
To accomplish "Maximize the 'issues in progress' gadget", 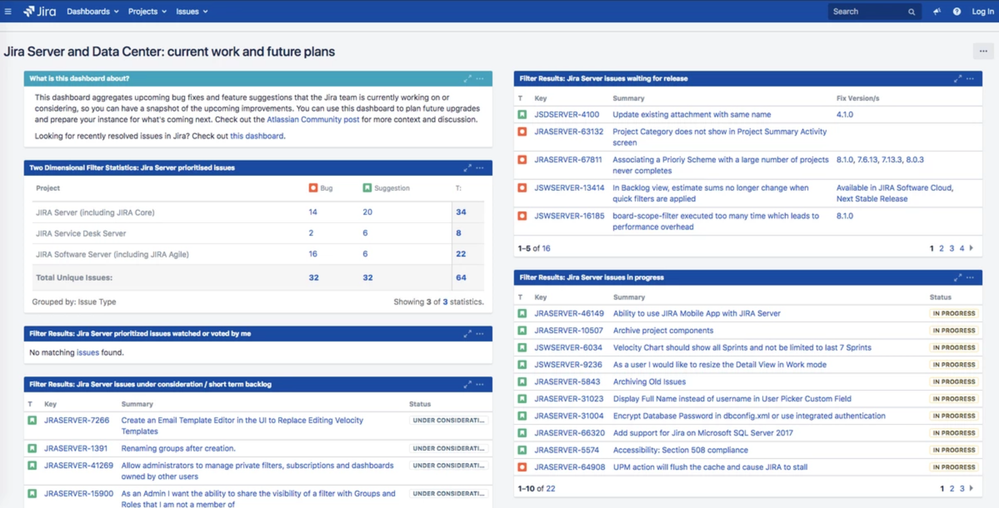I will [958, 277].
